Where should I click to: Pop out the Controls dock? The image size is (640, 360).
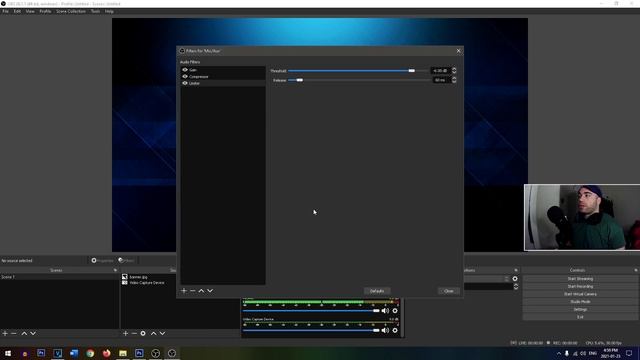coord(636,270)
